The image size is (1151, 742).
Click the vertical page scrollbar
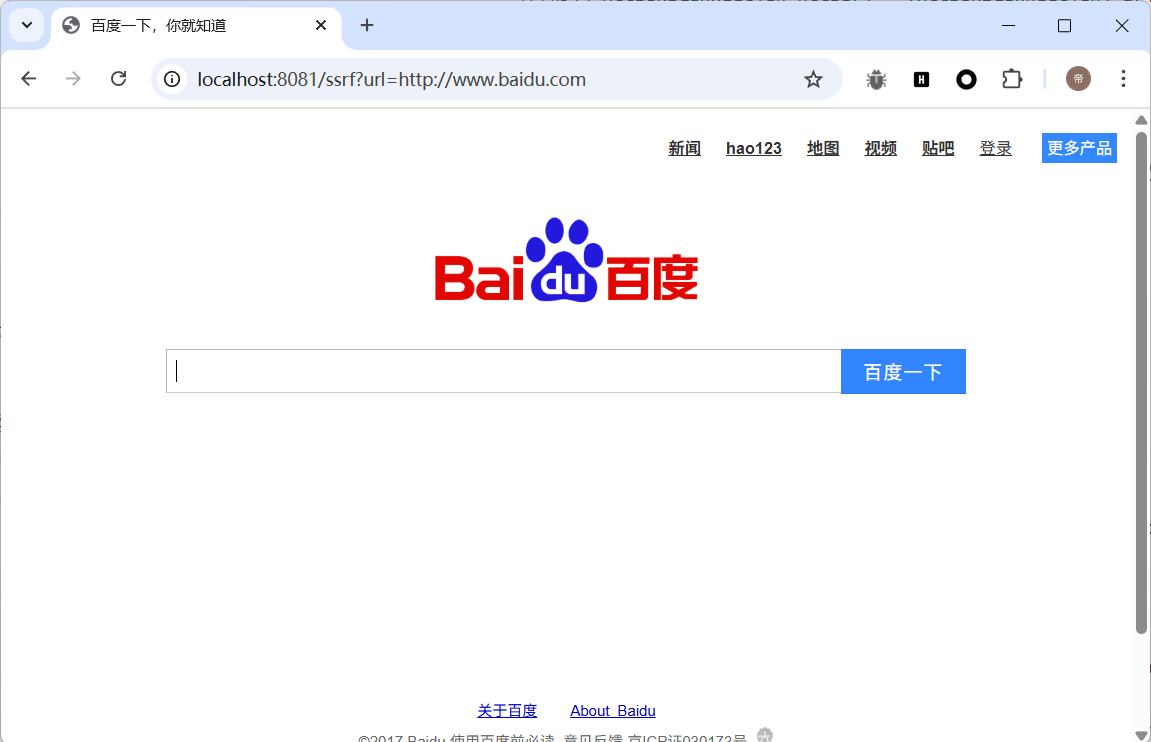click(1141, 380)
